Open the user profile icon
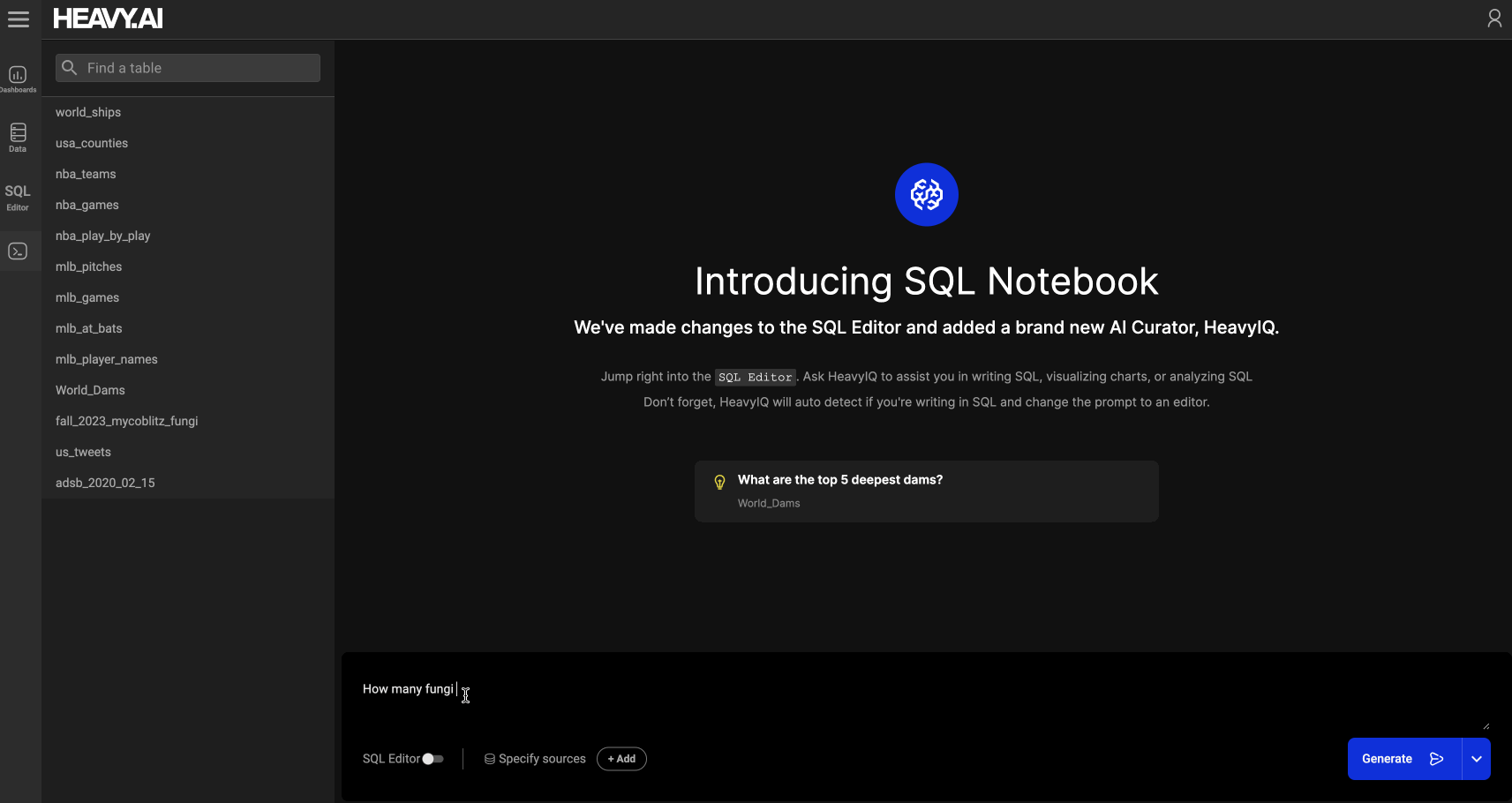The image size is (1512, 803). pos(1493,19)
